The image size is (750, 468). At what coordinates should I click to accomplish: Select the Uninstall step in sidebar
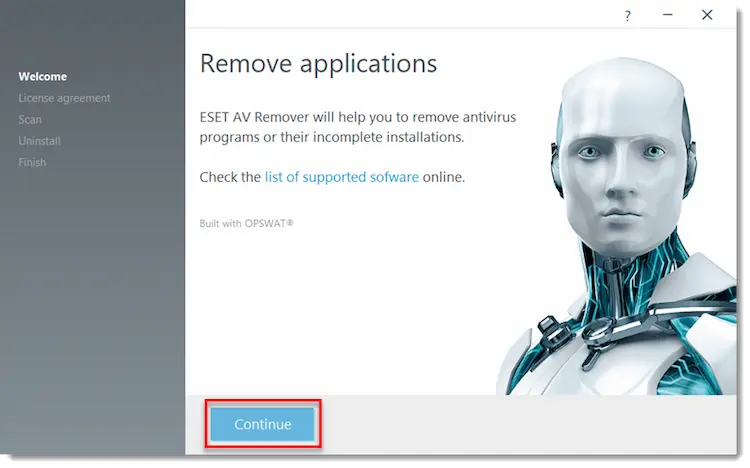tap(39, 141)
